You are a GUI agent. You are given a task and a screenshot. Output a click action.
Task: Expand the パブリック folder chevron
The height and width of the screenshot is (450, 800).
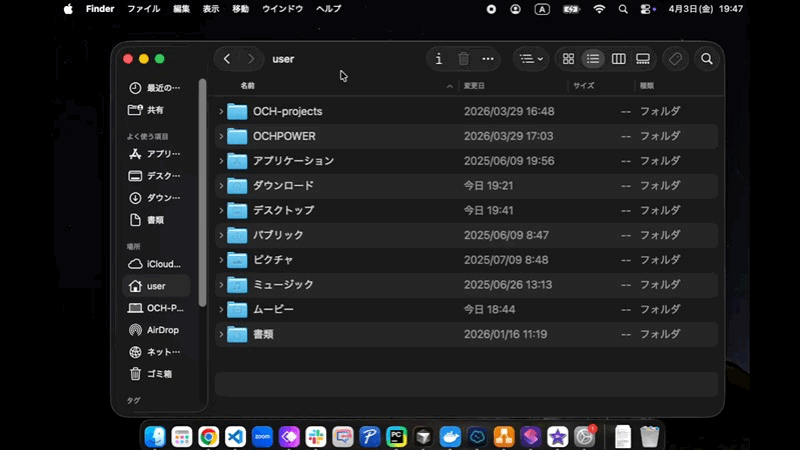point(221,235)
